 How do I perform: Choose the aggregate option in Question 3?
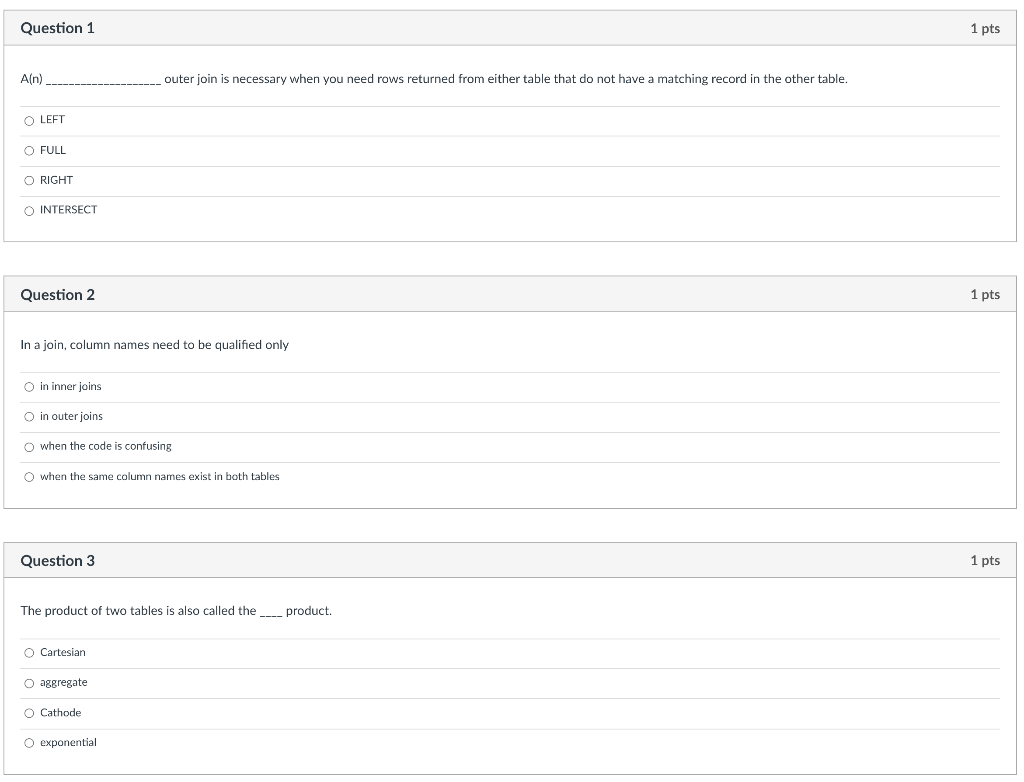29,683
